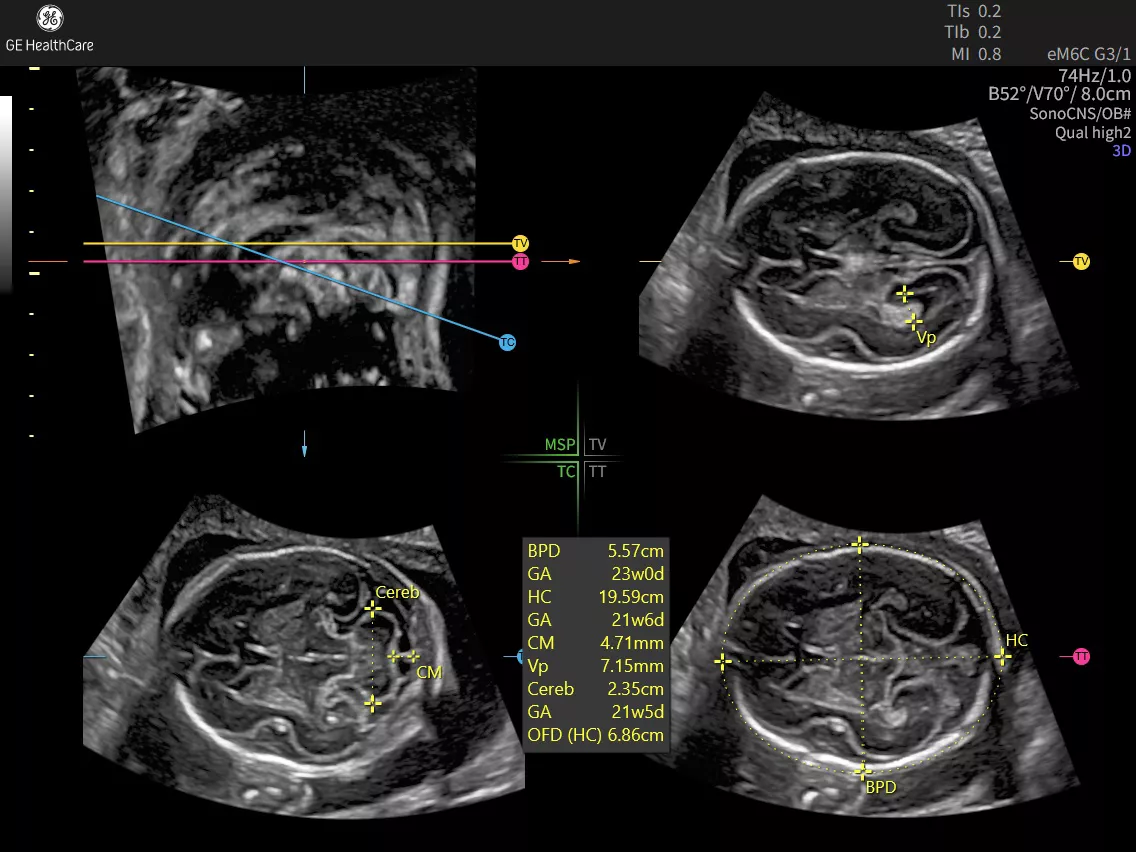1136x852 pixels.
Task: Select the TT quadrant label in center
Action: pyautogui.click(x=598, y=472)
